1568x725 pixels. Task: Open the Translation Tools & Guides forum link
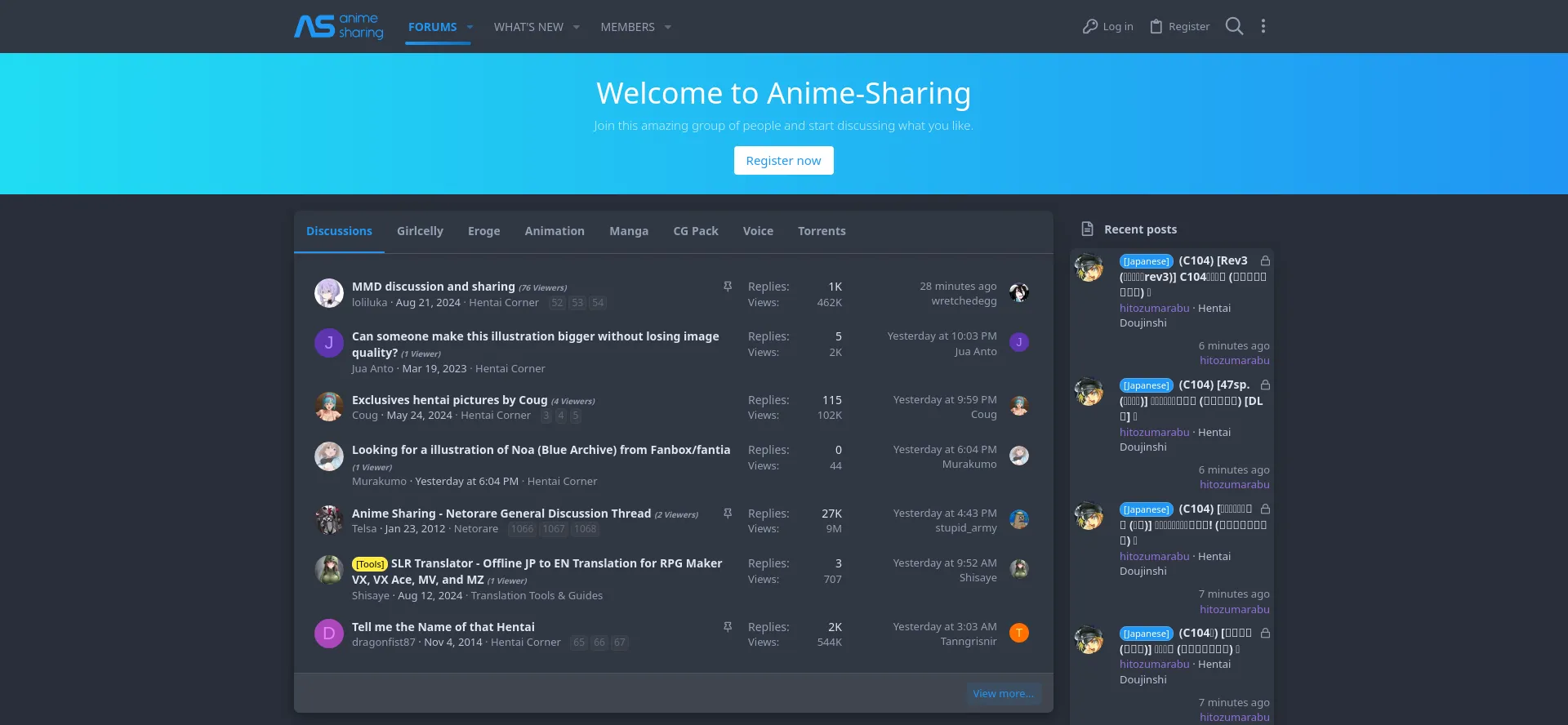pyautogui.click(x=537, y=596)
